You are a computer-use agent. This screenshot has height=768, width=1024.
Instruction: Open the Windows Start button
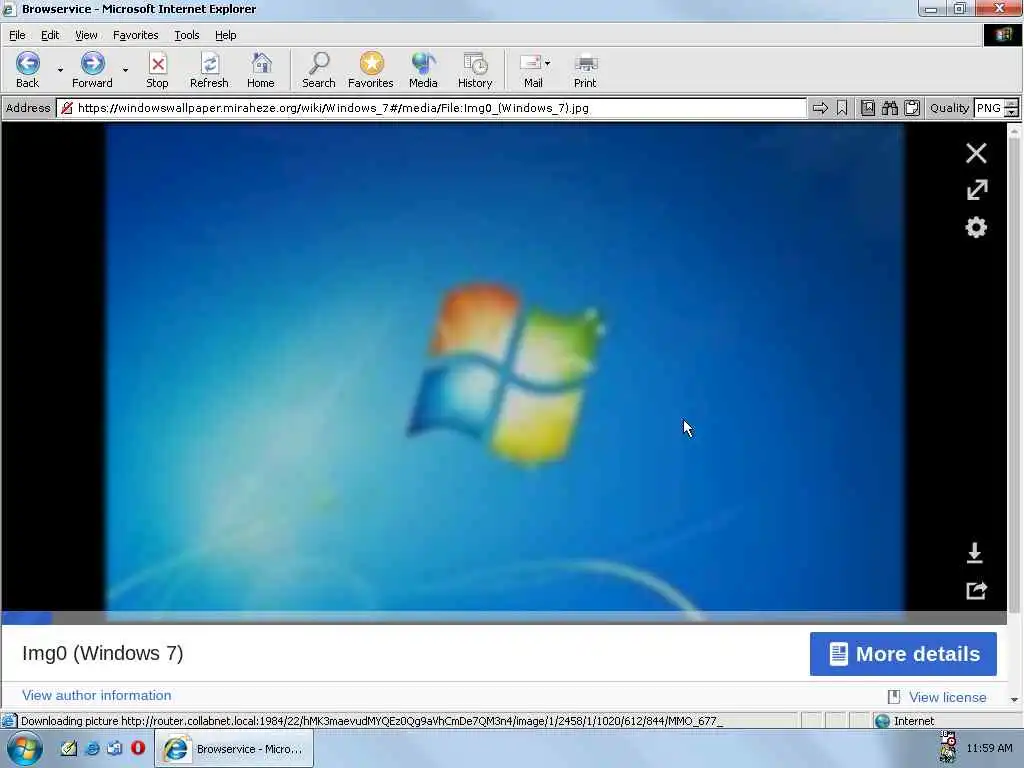tap(25, 748)
